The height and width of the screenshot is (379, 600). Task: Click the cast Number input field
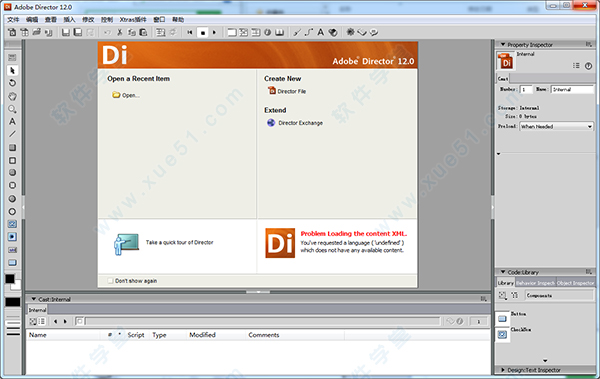click(x=526, y=89)
